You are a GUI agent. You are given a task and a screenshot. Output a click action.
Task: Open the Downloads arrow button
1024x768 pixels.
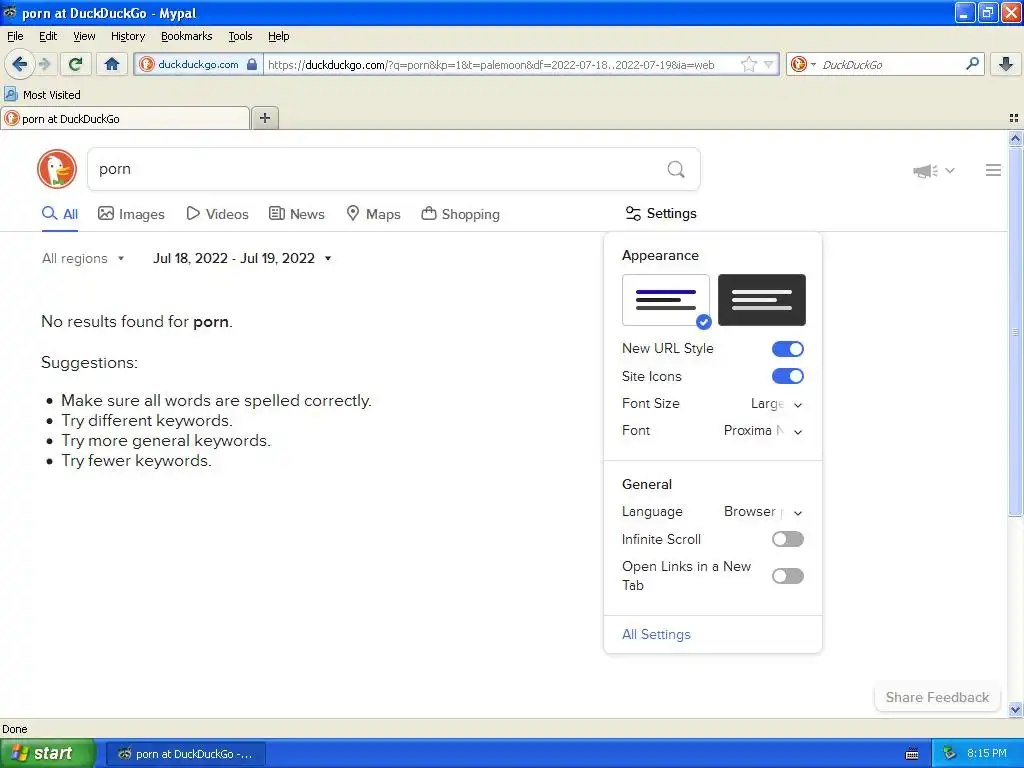tap(1006, 64)
